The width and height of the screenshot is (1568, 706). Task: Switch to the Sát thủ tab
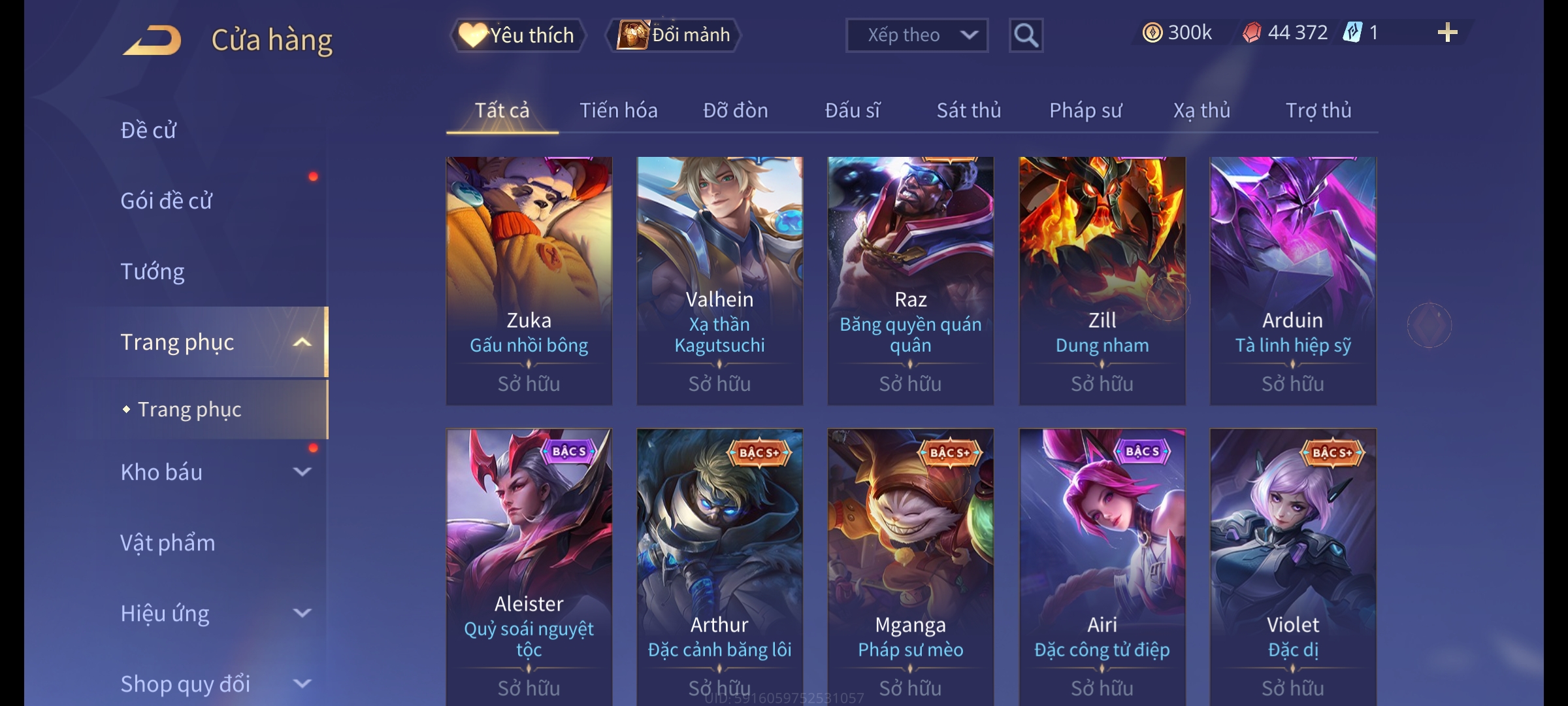(969, 110)
